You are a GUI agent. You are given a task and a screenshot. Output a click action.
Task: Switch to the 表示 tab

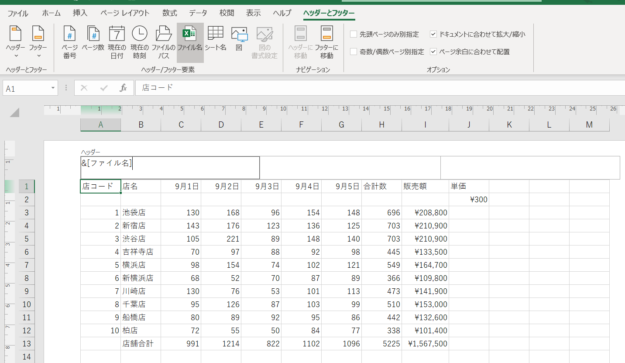[253, 13]
